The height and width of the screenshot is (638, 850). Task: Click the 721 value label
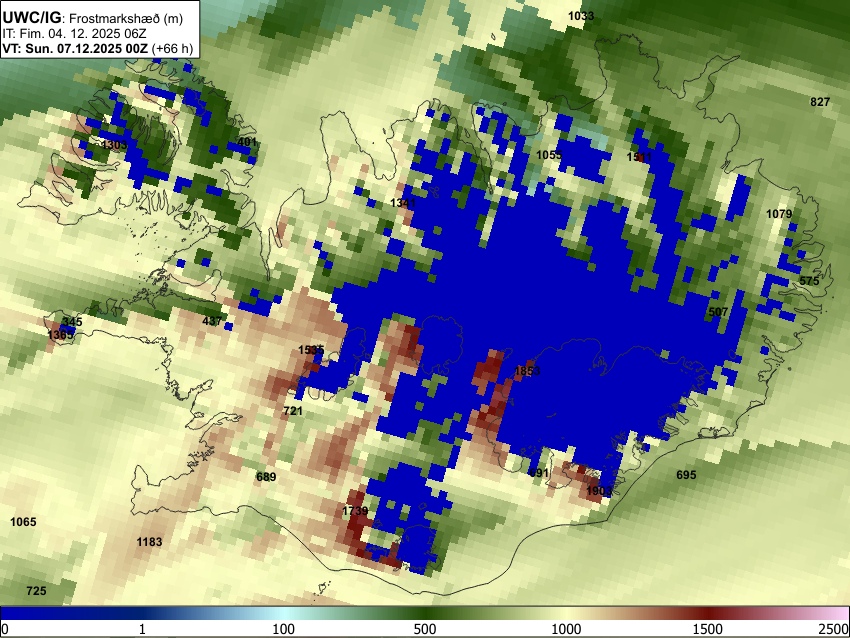click(293, 411)
